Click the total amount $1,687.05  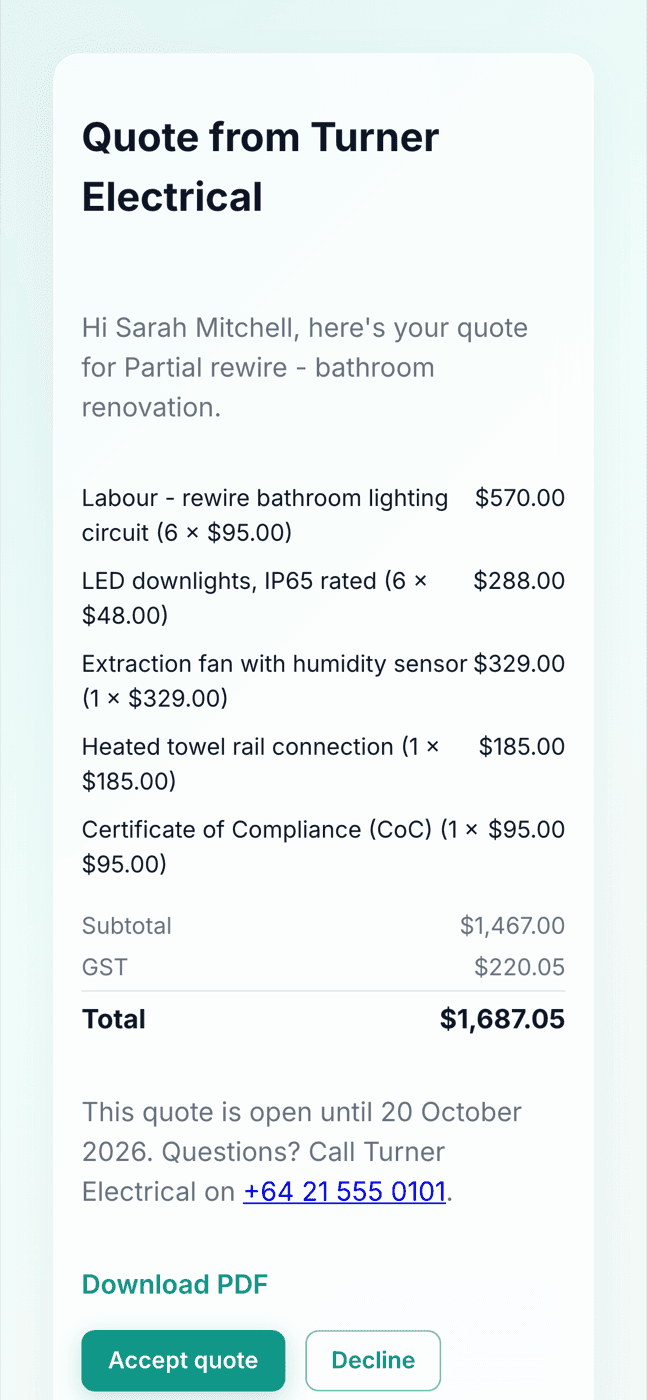[x=502, y=1019]
